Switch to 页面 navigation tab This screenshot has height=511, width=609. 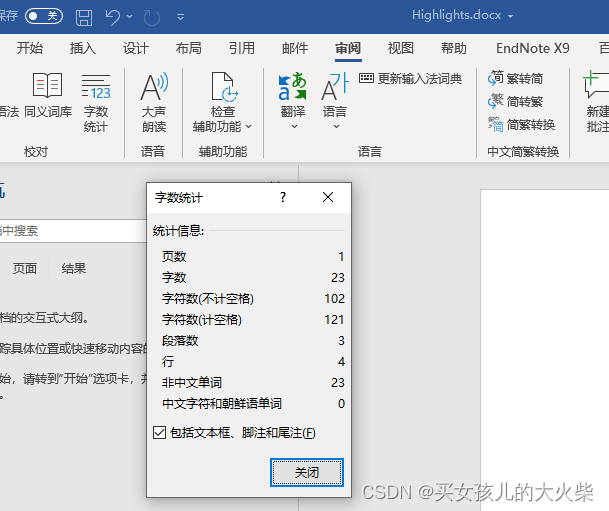(x=25, y=268)
